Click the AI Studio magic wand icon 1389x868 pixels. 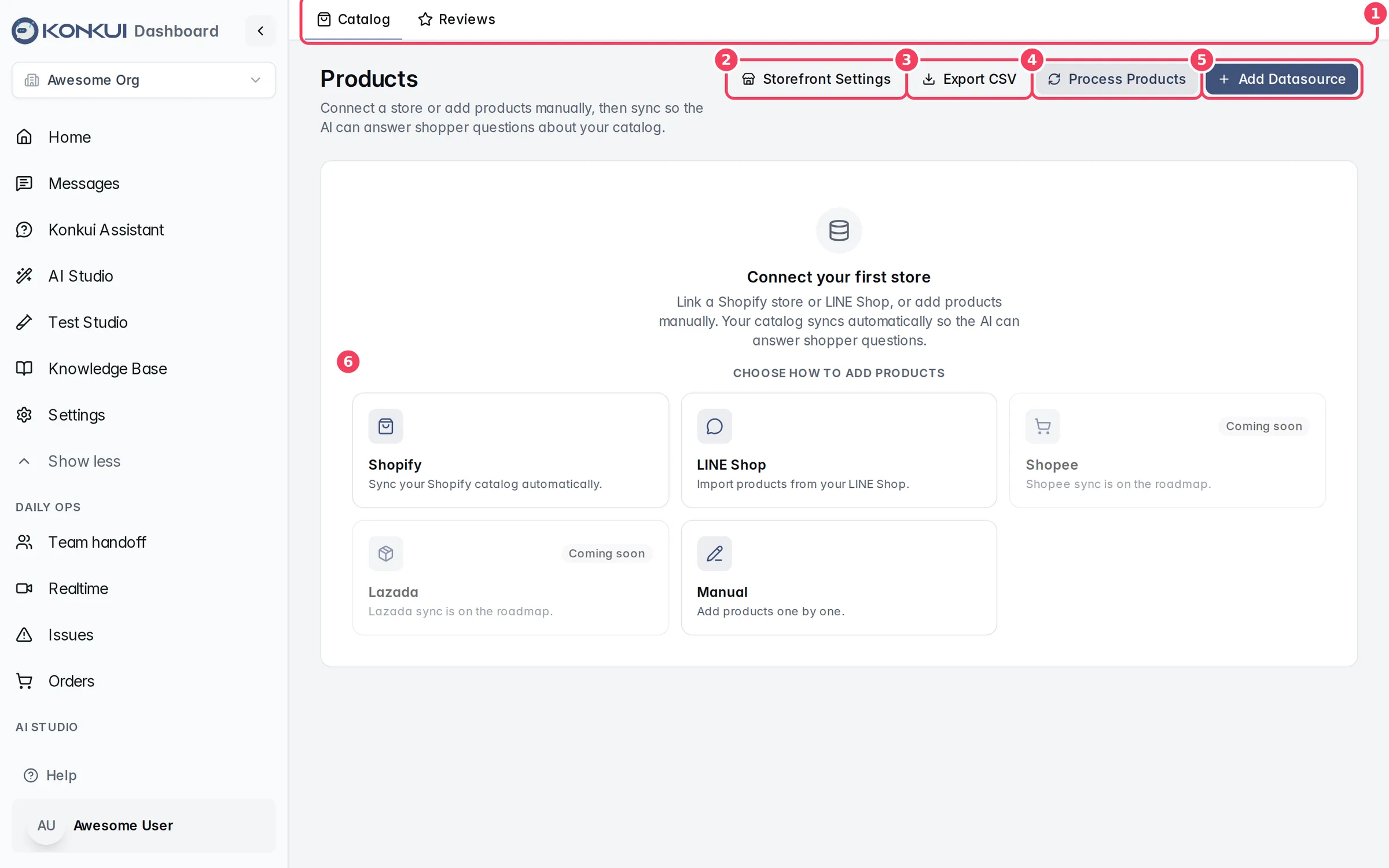pyautogui.click(x=24, y=276)
